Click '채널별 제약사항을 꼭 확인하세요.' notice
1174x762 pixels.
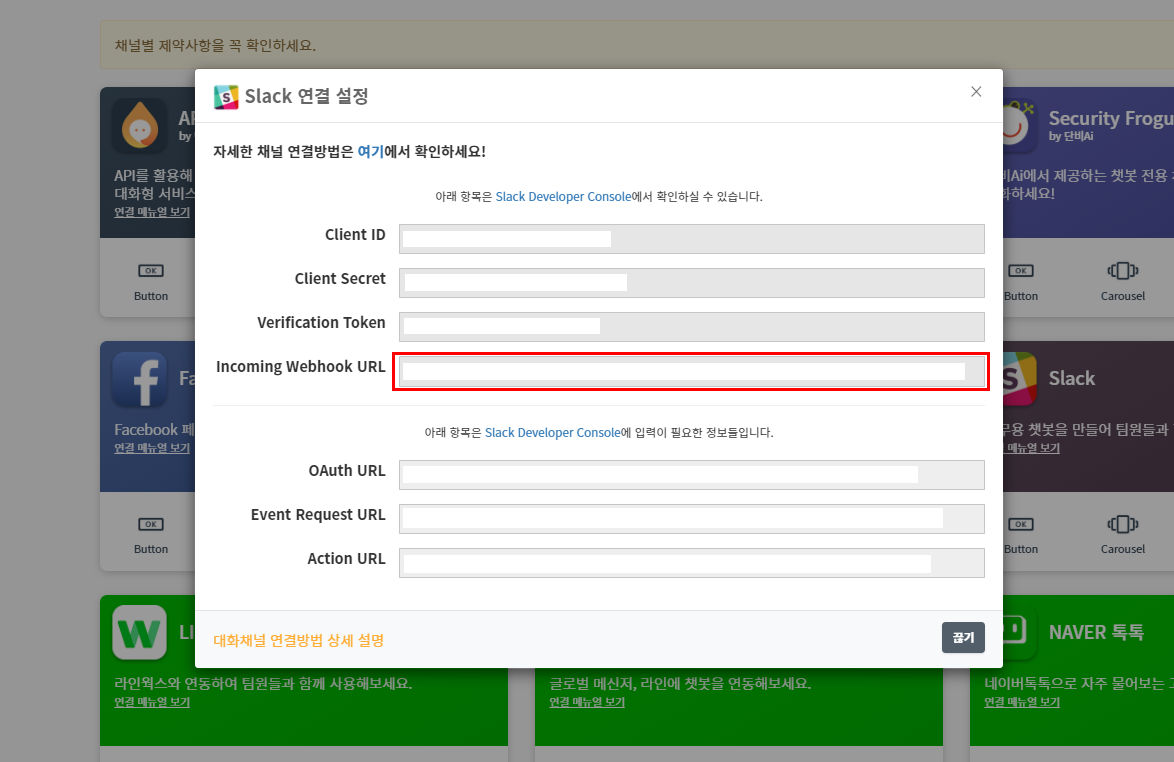(215, 46)
